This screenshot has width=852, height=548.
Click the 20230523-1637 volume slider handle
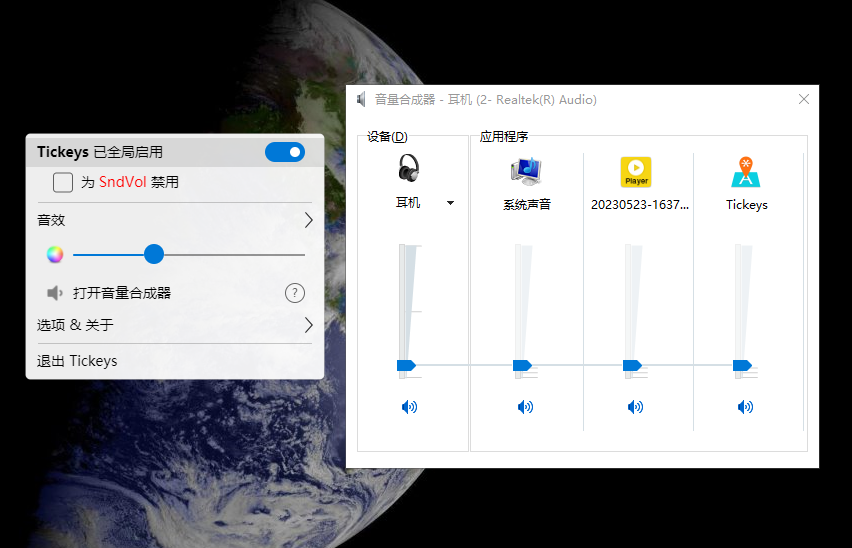[x=632, y=366]
